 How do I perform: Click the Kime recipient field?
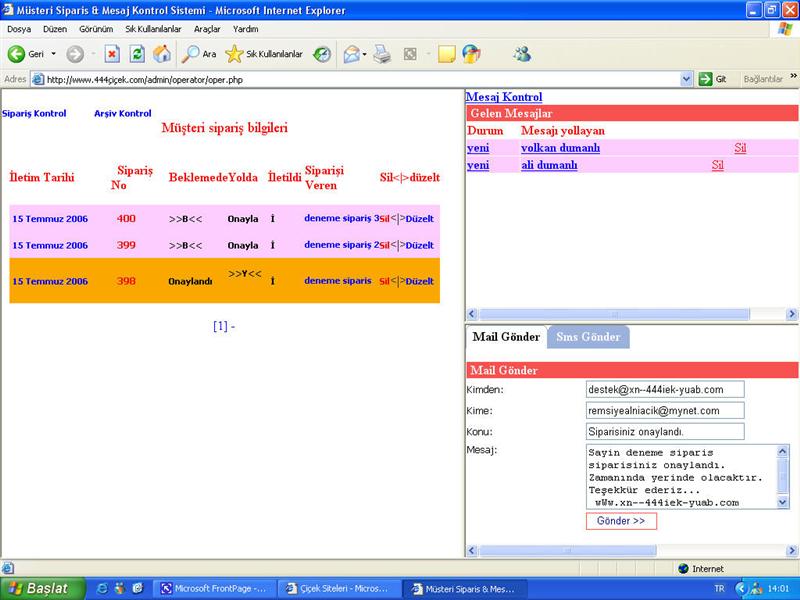665,411
